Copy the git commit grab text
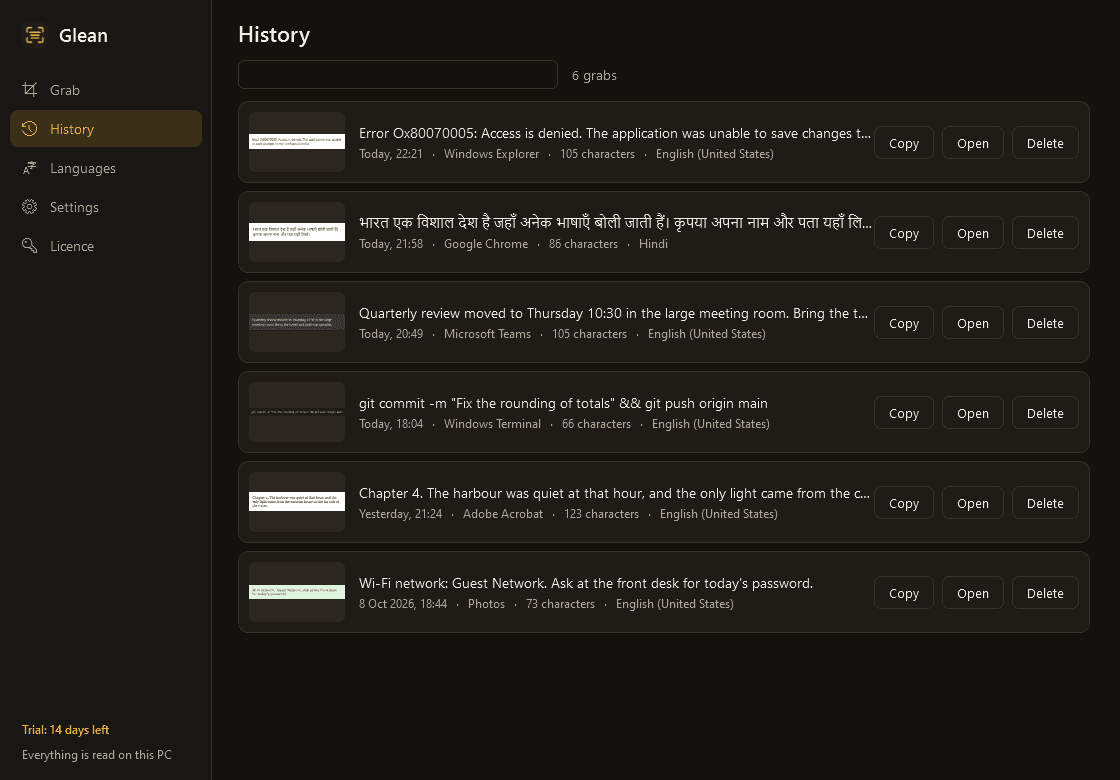The image size is (1120, 780). (x=904, y=413)
